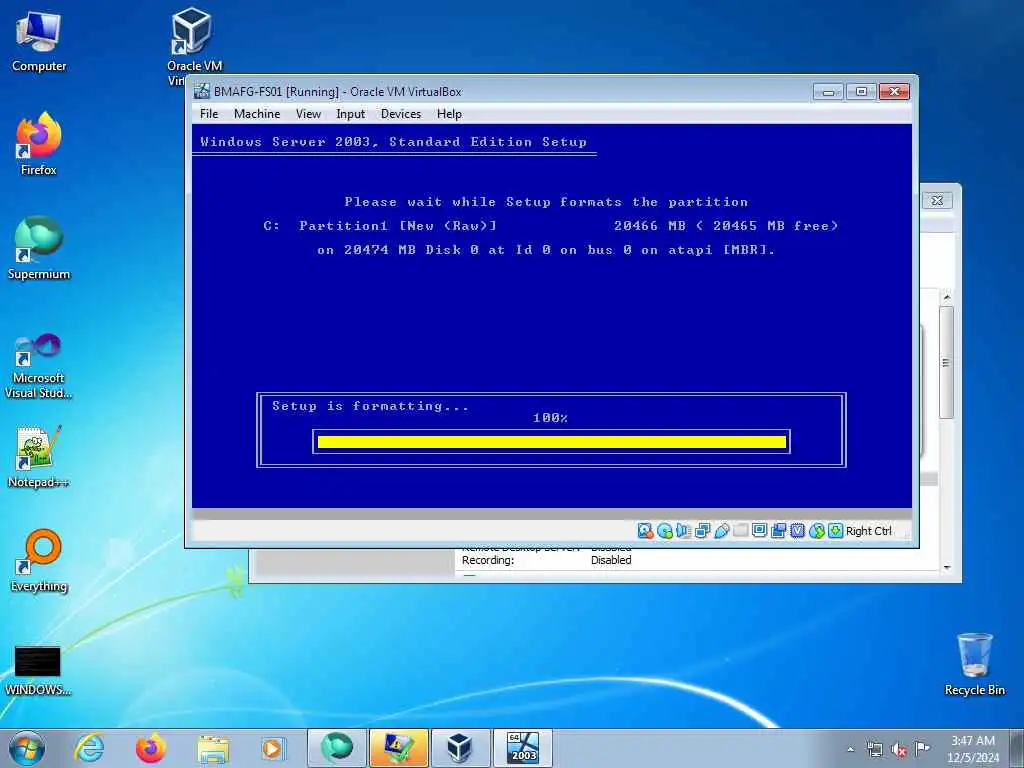This screenshot has height=768, width=1024.
Task: Switch to the 2003 VM taskbar button
Action: tap(522, 748)
